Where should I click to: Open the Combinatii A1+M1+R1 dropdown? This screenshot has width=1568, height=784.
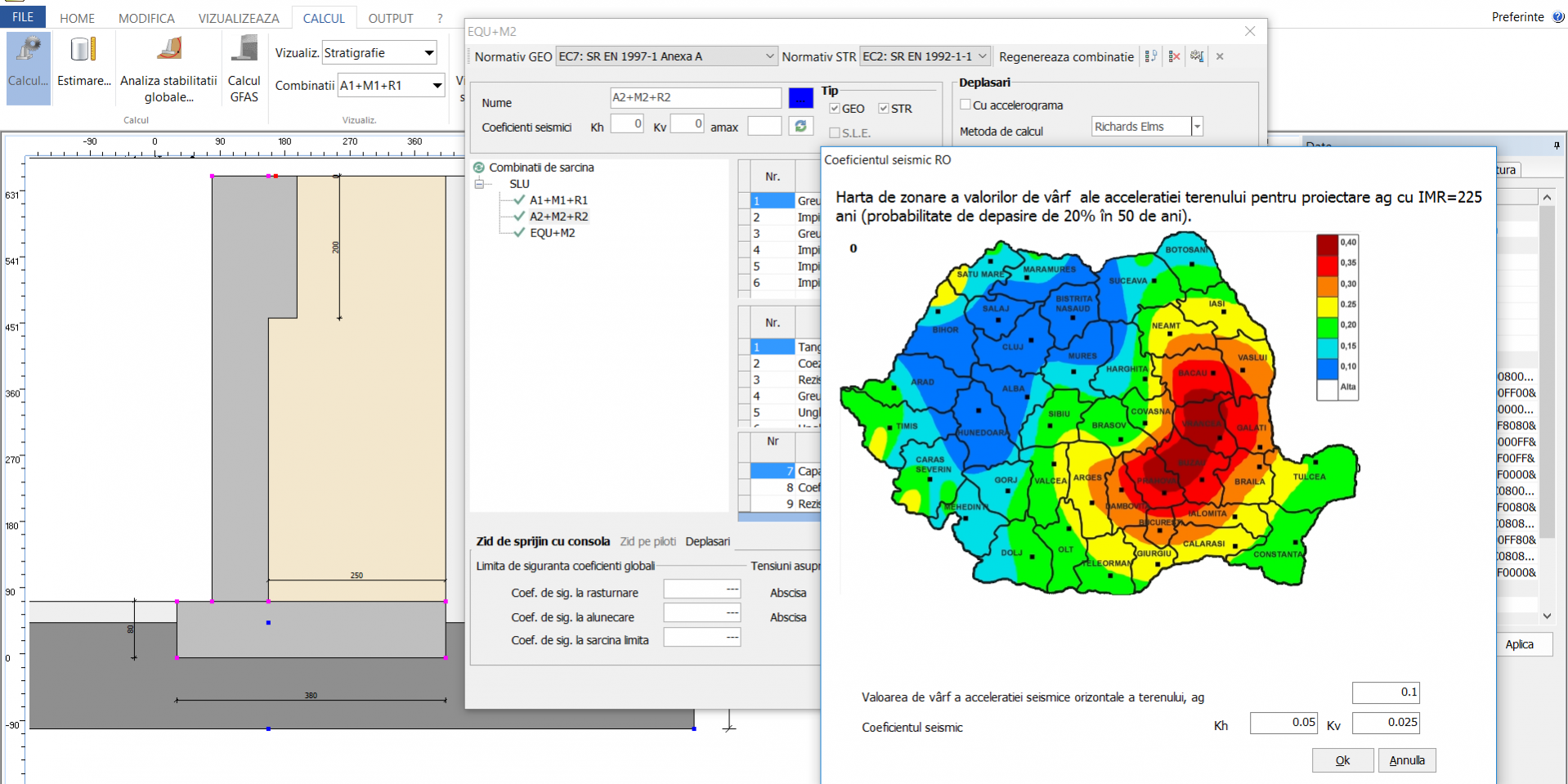pyautogui.click(x=437, y=84)
